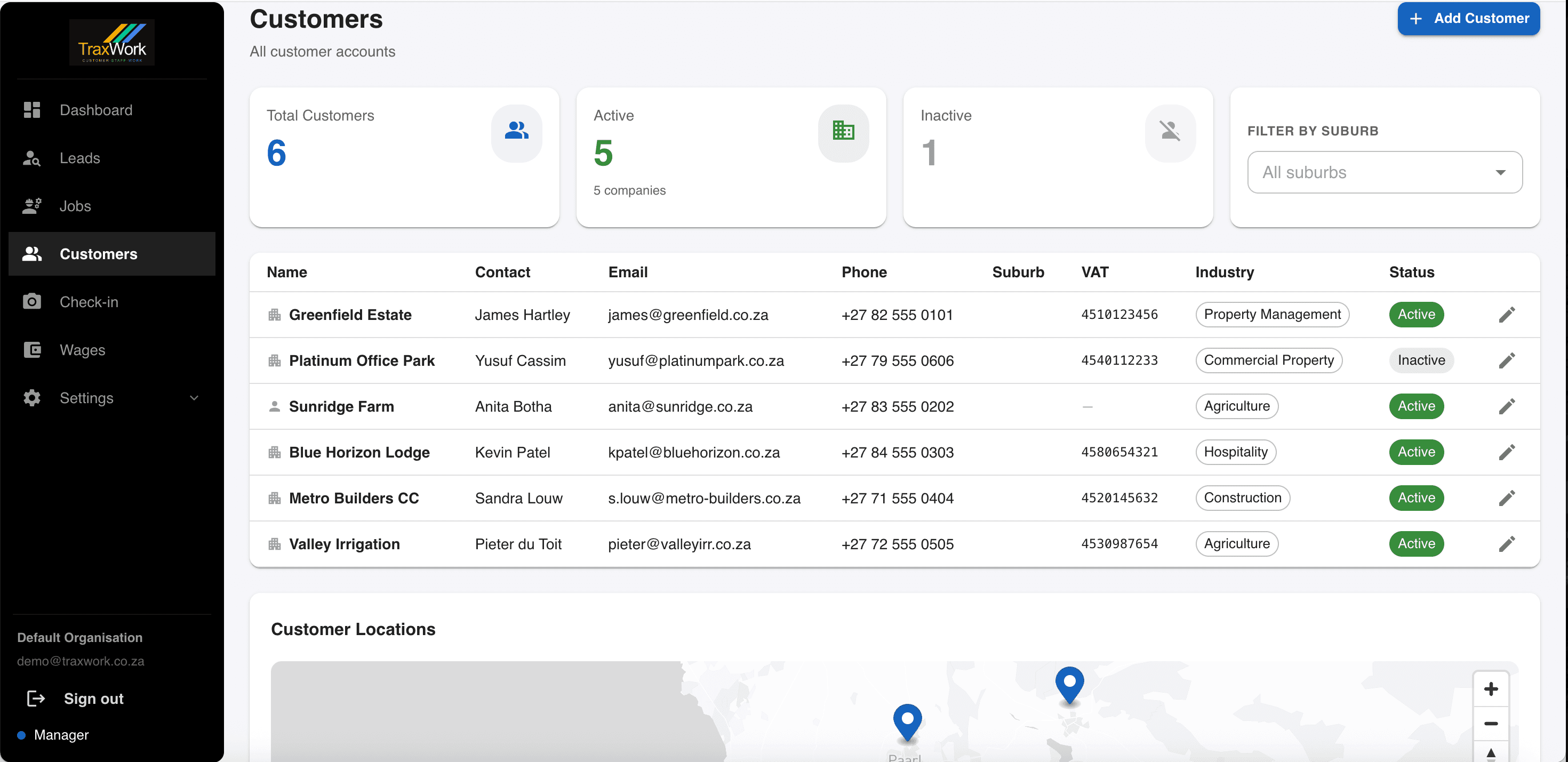Image resolution: width=1568 pixels, height=762 pixels.
Task: Click the Add Customer button
Action: (1468, 18)
